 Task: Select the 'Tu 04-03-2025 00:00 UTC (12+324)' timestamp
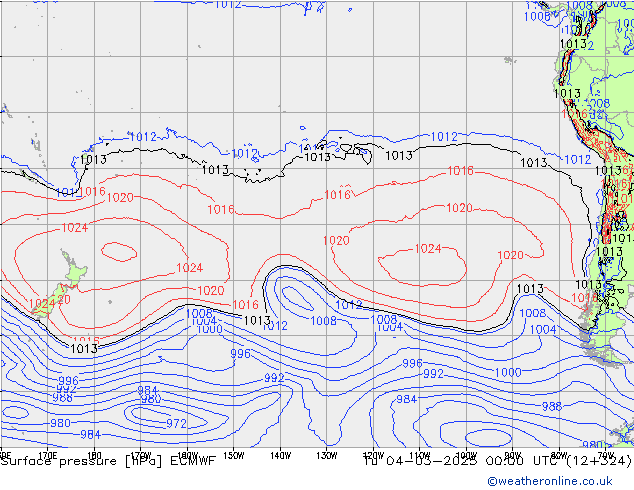[x=498, y=461]
